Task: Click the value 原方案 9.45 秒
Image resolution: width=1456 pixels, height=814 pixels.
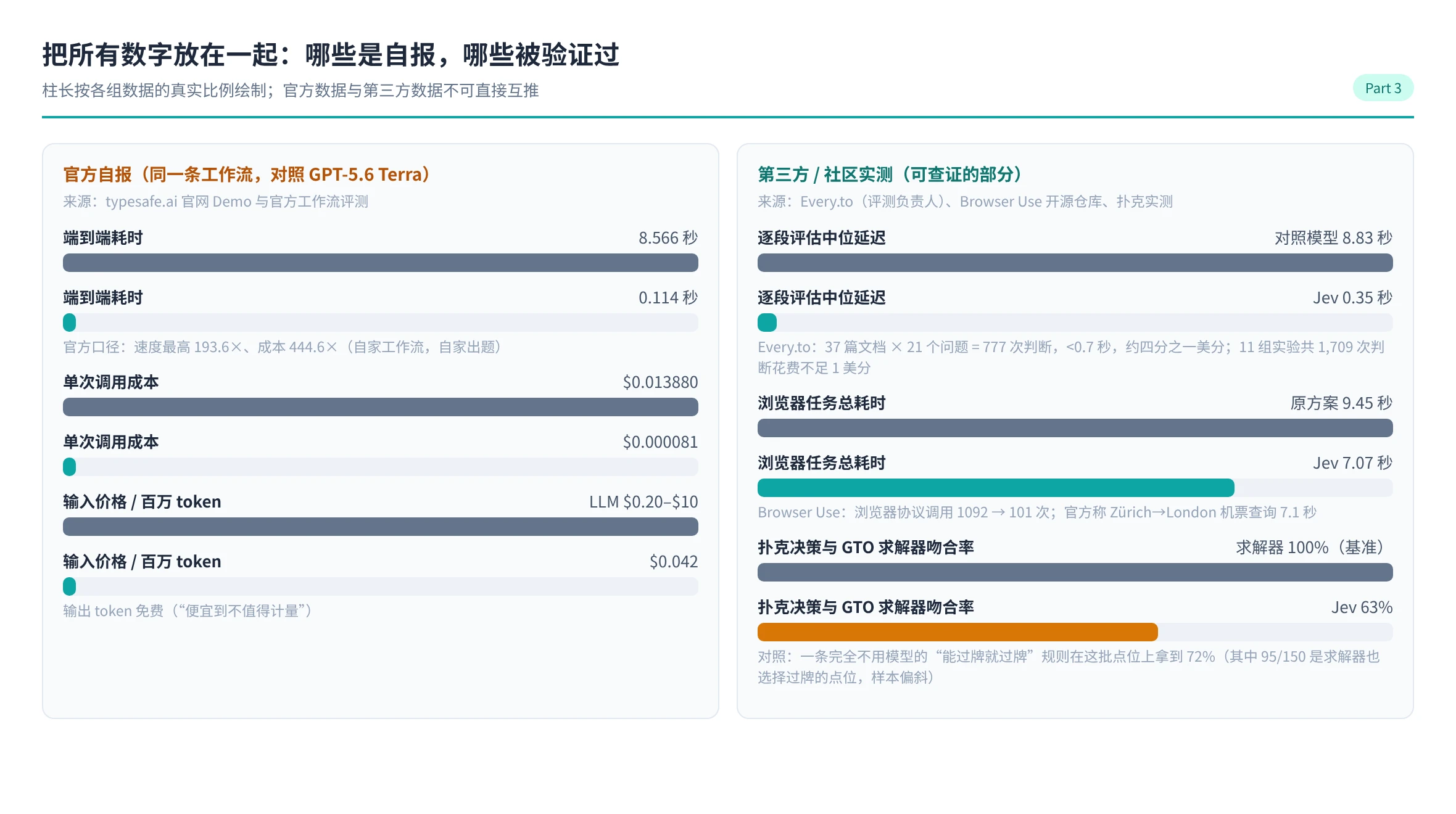Action: [1341, 403]
